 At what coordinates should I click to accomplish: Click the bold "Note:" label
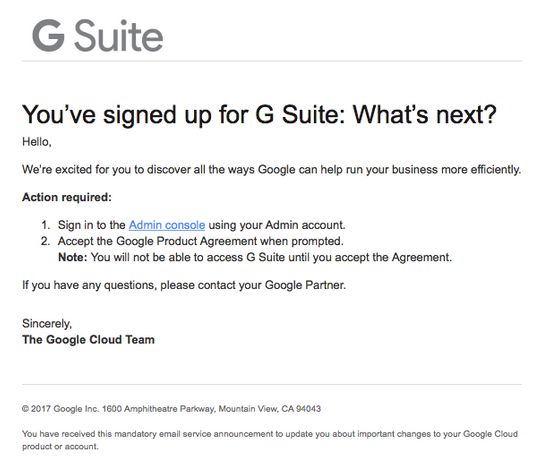[73, 257]
